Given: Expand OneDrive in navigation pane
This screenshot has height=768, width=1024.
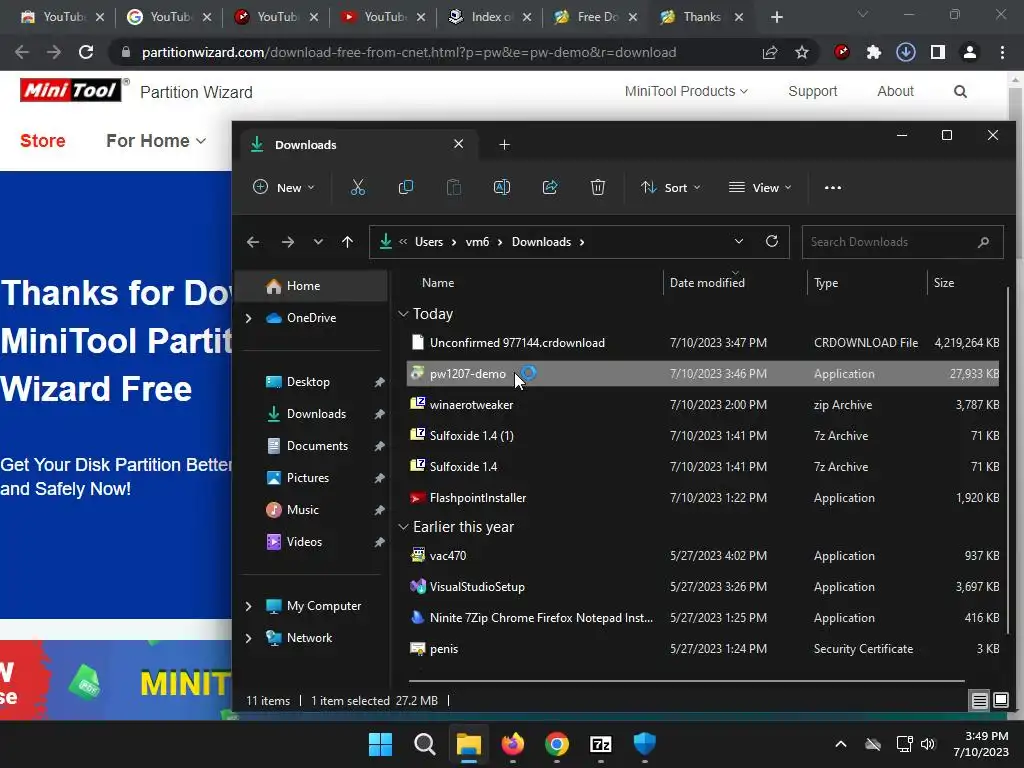Looking at the screenshot, I should (248, 318).
